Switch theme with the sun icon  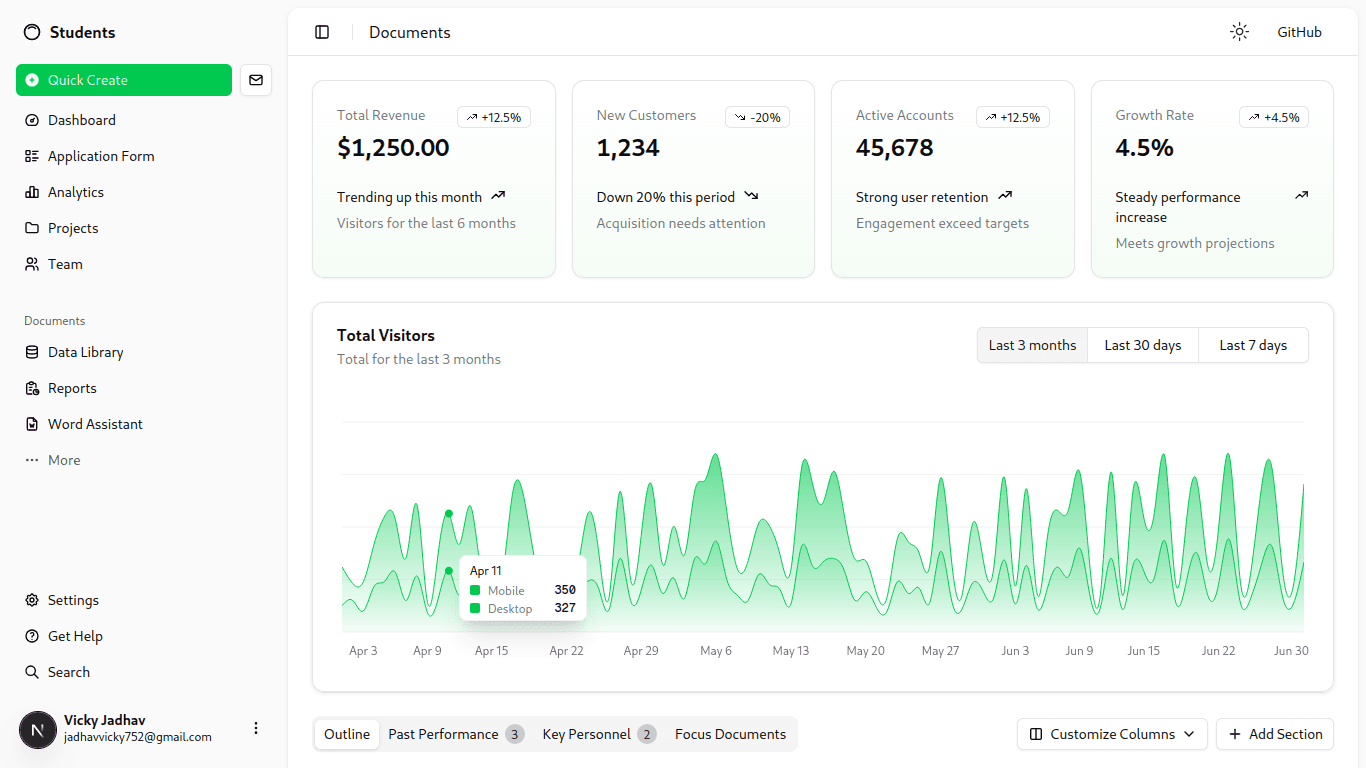(1239, 32)
